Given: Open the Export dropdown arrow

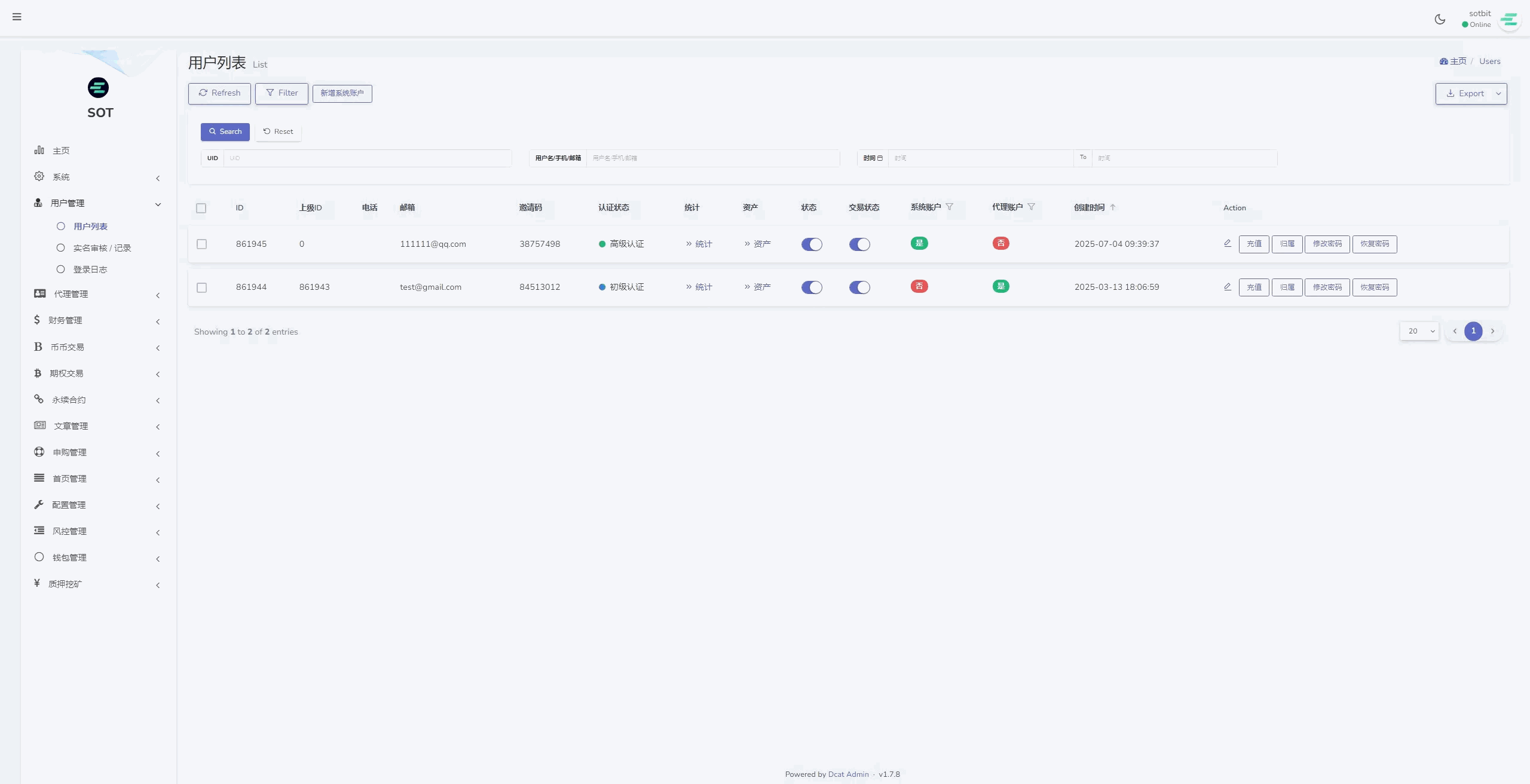Looking at the screenshot, I should tap(1498, 94).
